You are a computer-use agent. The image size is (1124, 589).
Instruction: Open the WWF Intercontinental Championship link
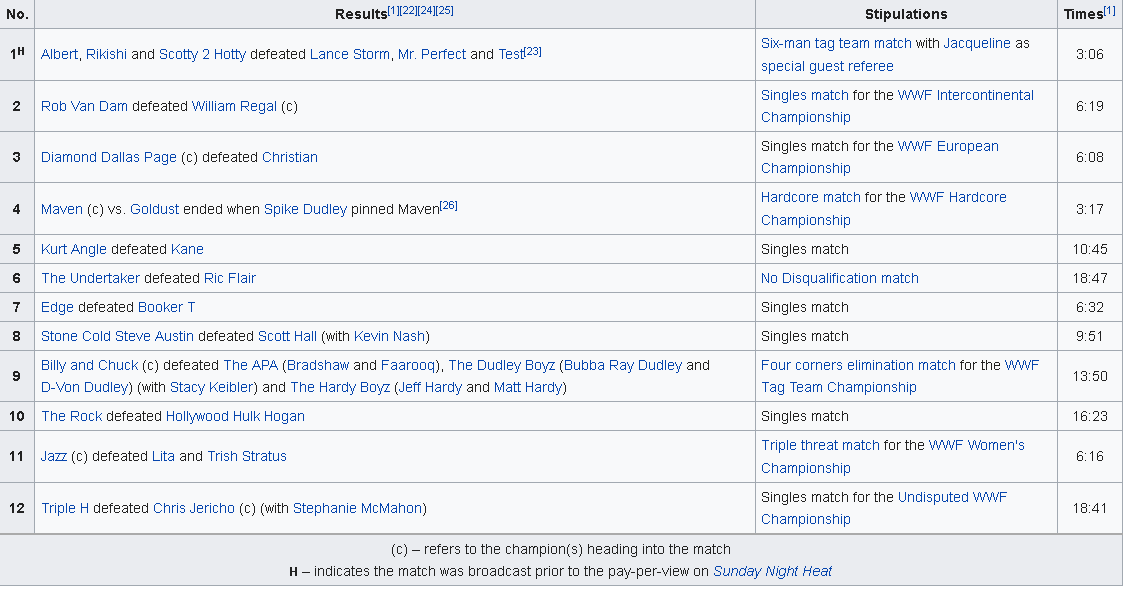click(x=966, y=95)
